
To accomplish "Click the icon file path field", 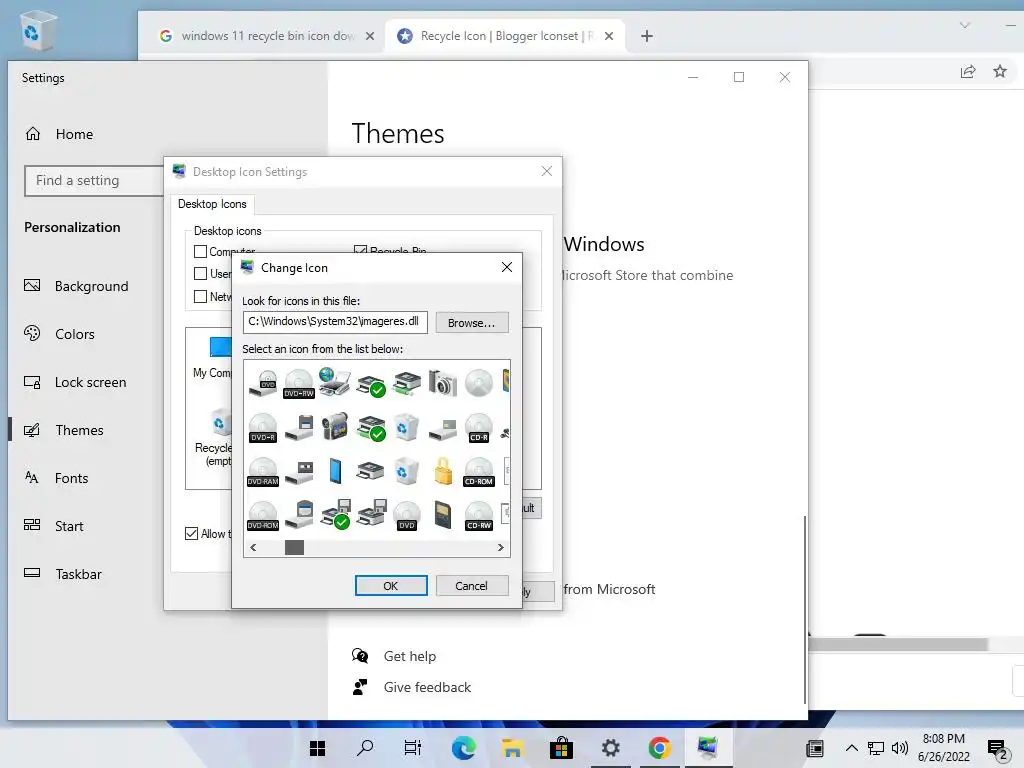I will [x=335, y=321].
